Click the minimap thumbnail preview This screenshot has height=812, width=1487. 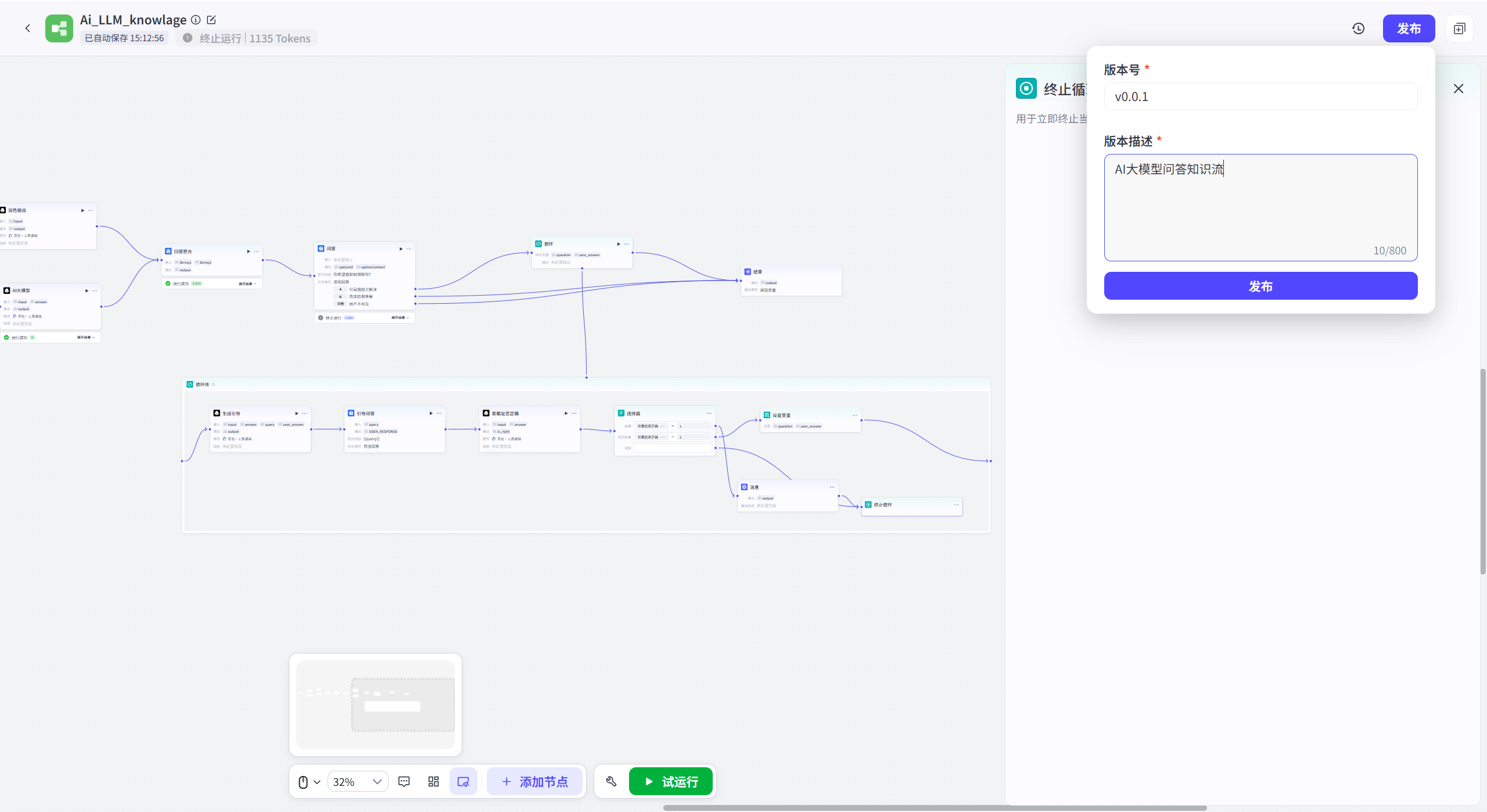(x=375, y=704)
